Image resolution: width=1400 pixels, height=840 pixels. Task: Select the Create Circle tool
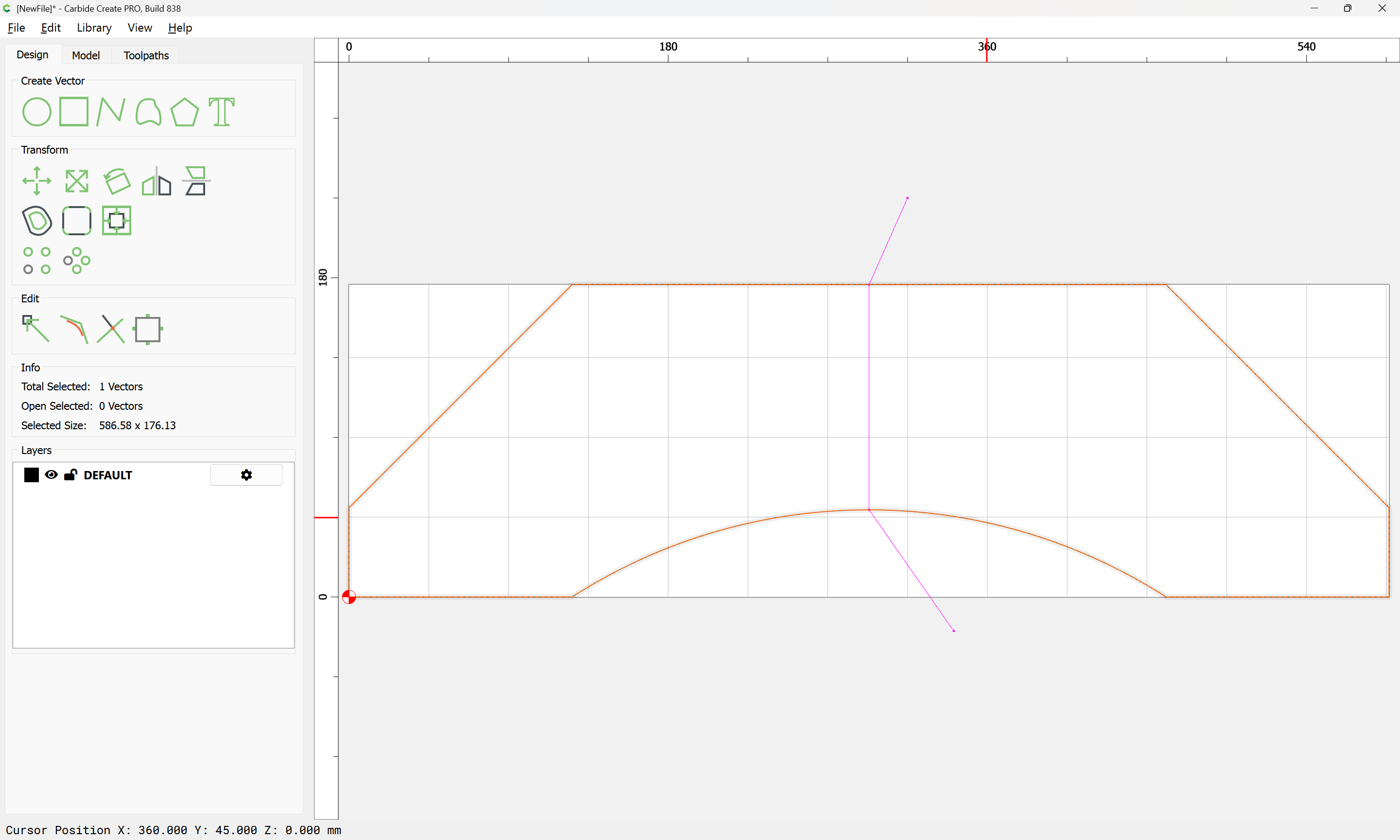37,111
